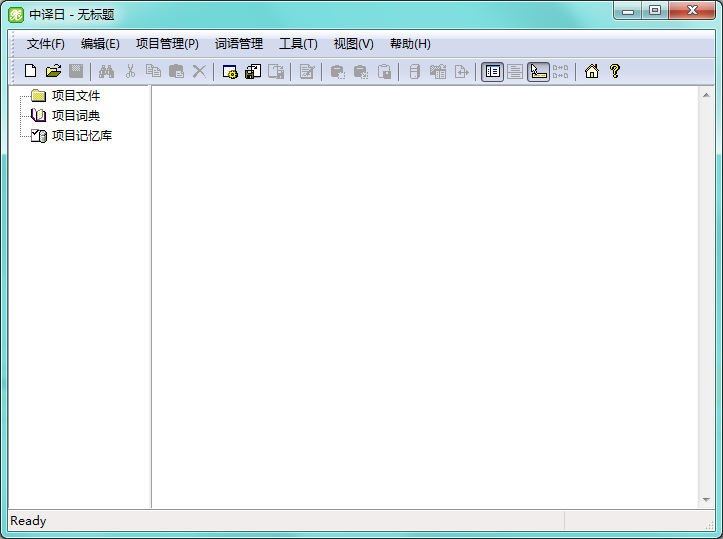Toggle the project tree panel view button

[x=492, y=71]
